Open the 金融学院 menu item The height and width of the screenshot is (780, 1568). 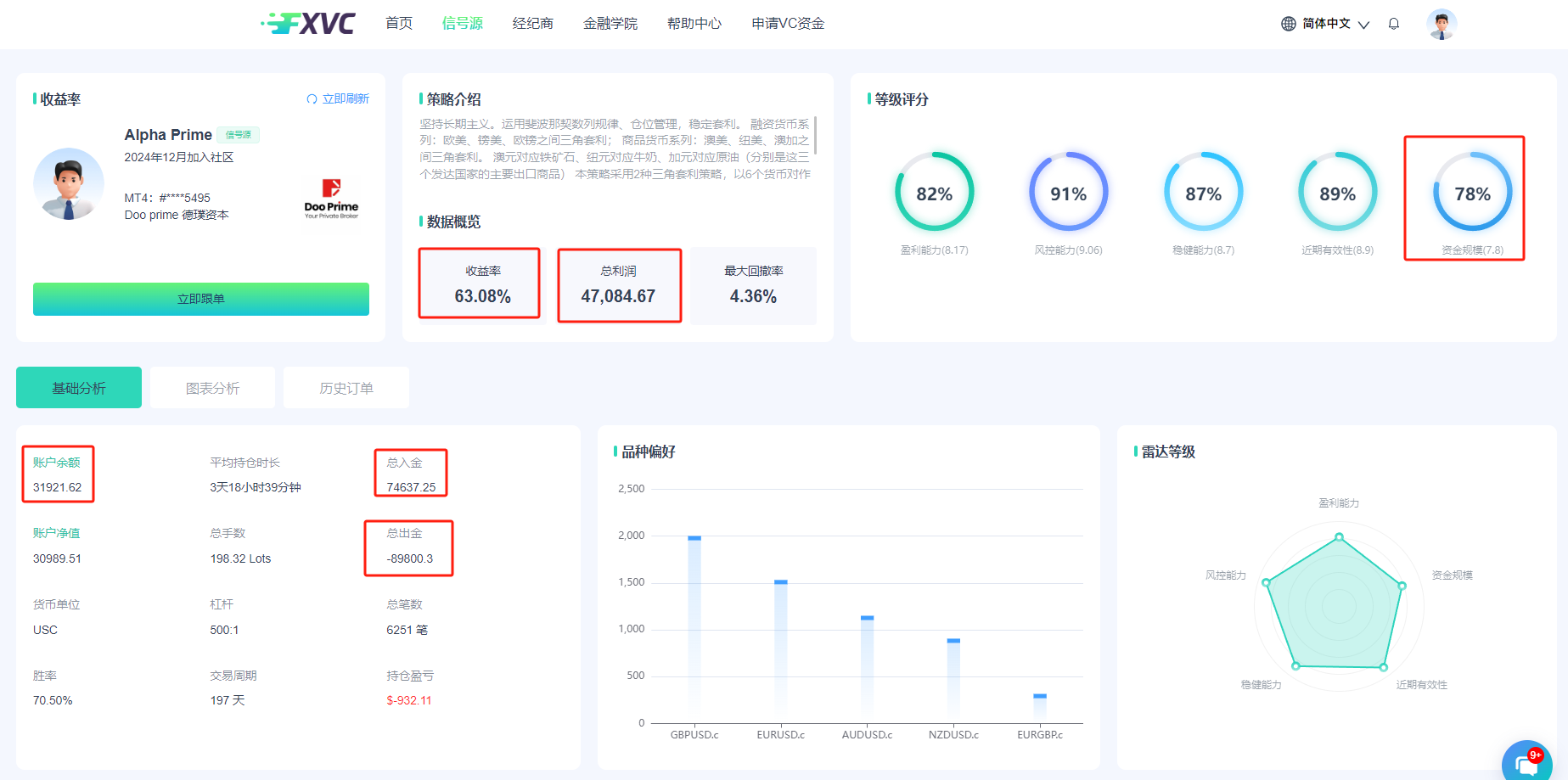pos(610,24)
